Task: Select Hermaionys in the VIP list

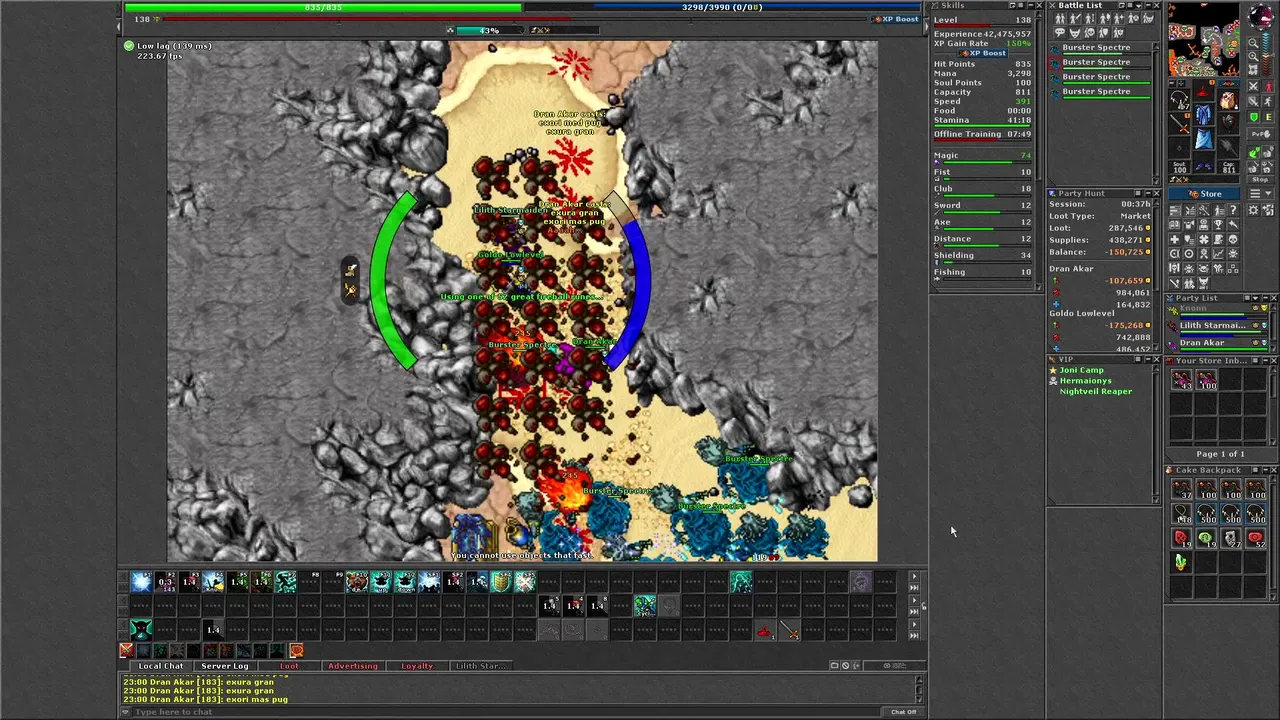Action: click(x=1086, y=381)
